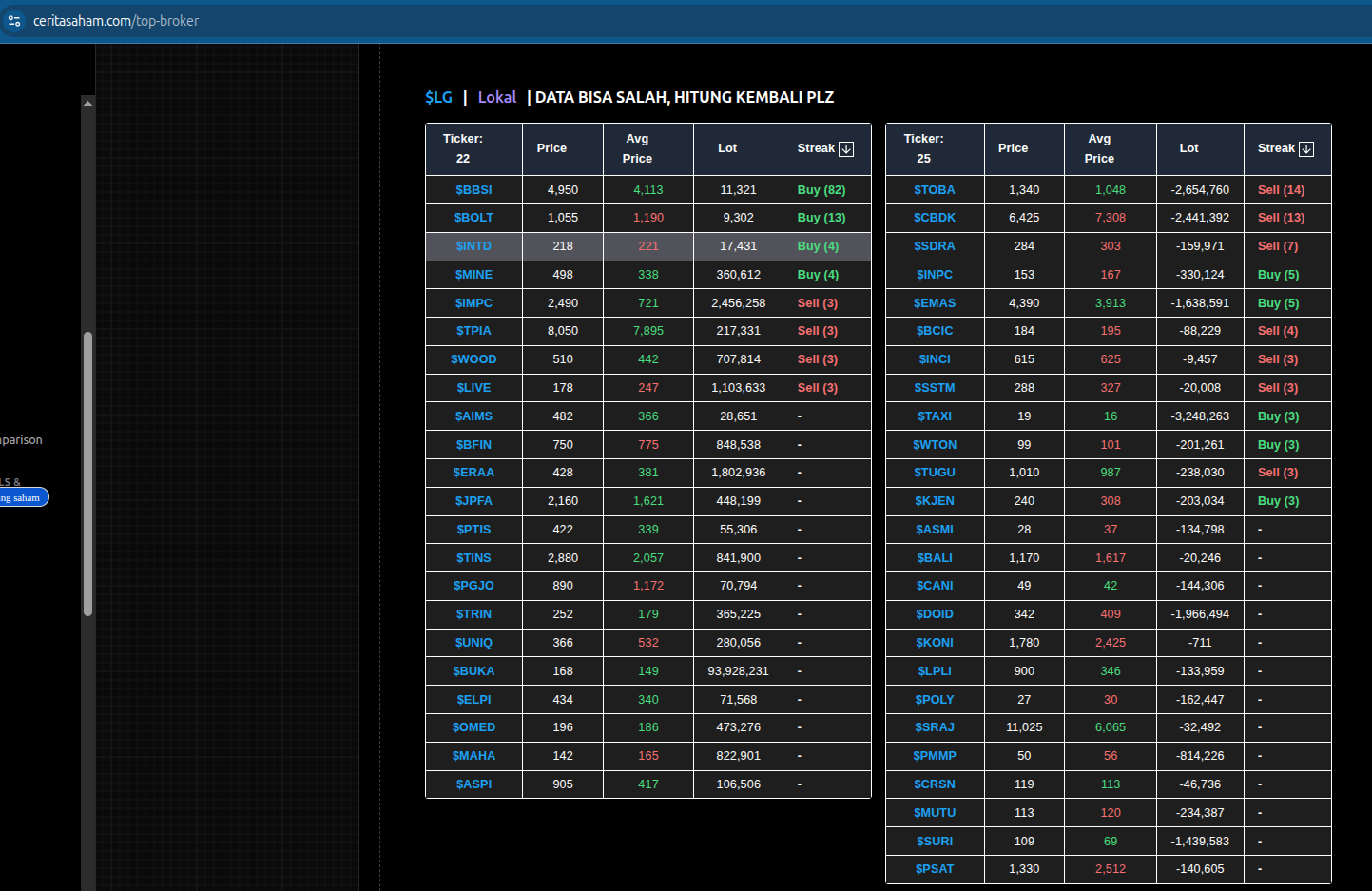
Task: Open the $TOBA ticker link
Action: click(934, 190)
